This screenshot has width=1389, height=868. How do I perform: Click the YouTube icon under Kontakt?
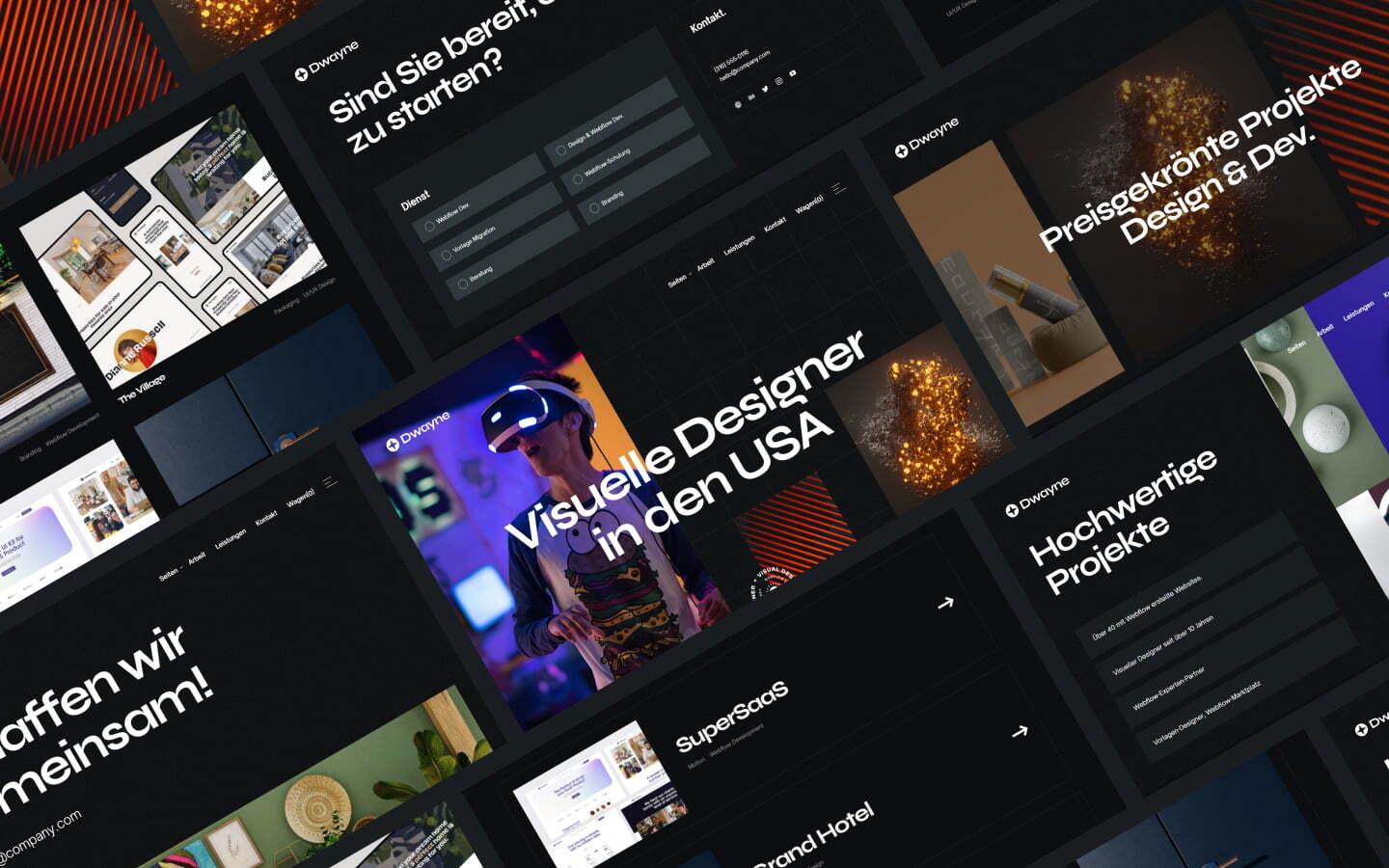793,73
